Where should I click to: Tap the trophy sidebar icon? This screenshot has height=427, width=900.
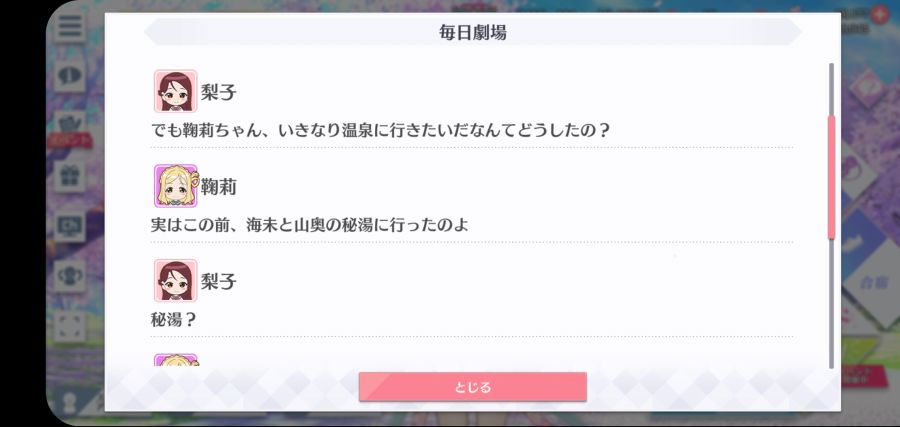coord(70,276)
